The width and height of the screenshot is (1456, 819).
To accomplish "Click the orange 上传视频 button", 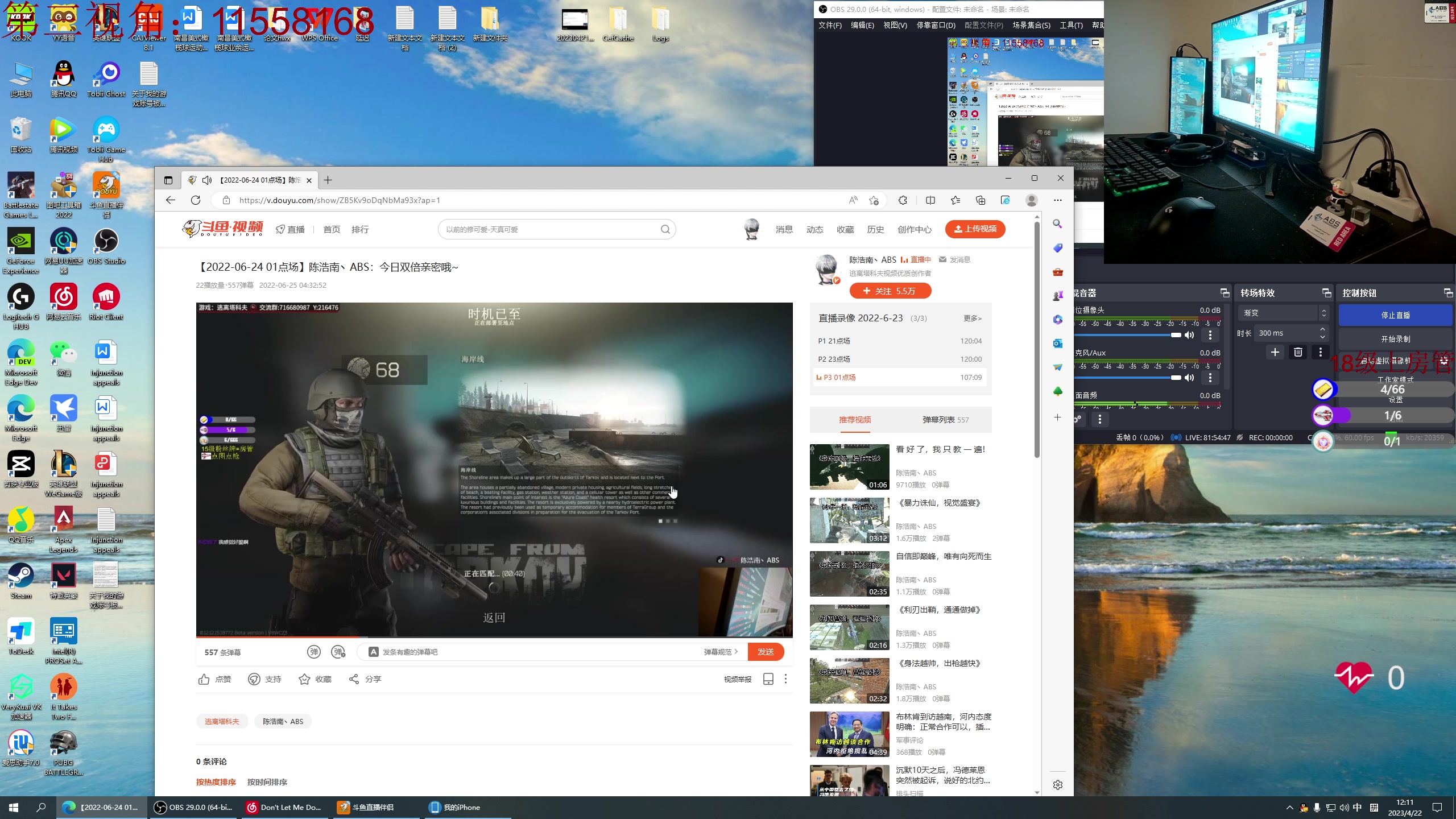I will point(975,229).
